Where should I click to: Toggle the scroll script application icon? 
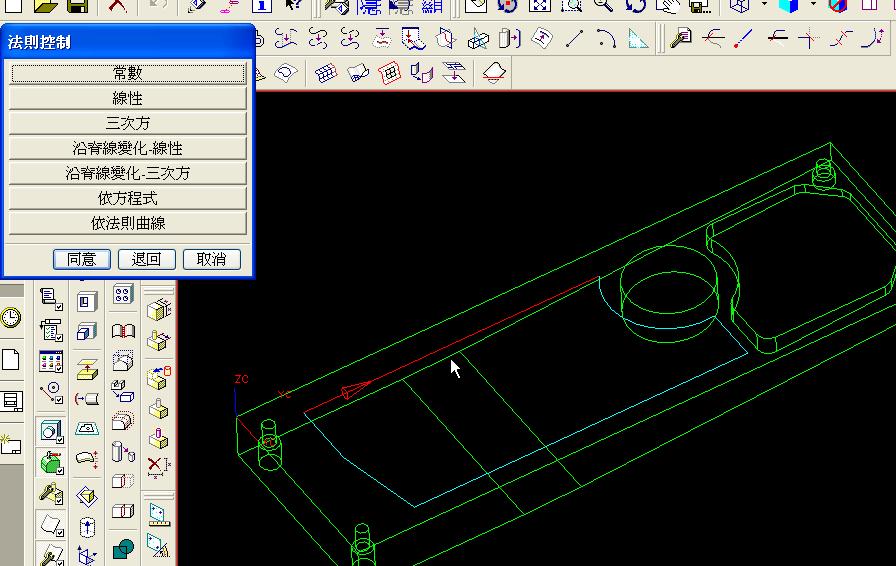click(x=51, y=299)
